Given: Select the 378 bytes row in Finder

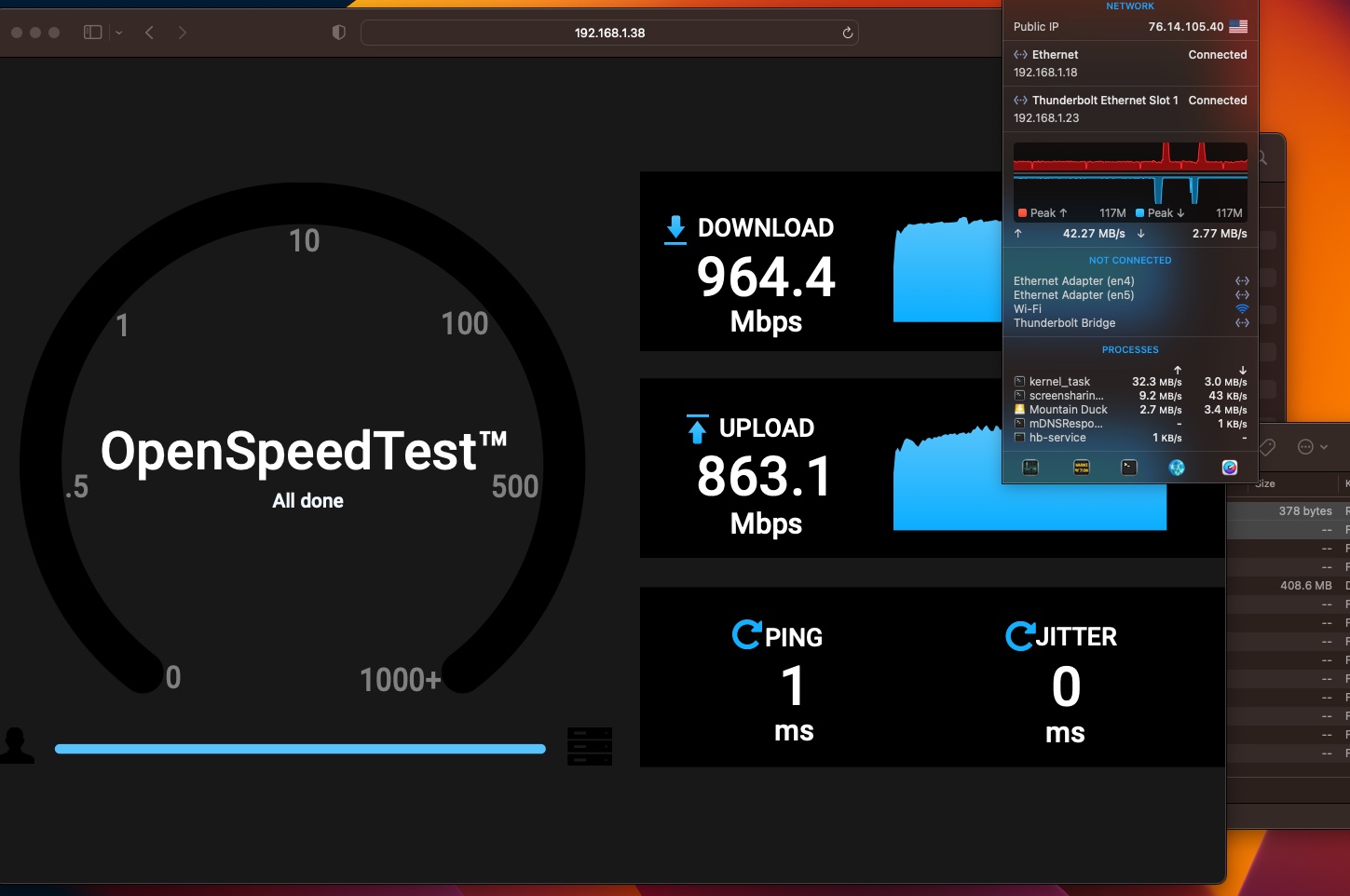Looking at the screenshot, I should (x=1289, y=511).
